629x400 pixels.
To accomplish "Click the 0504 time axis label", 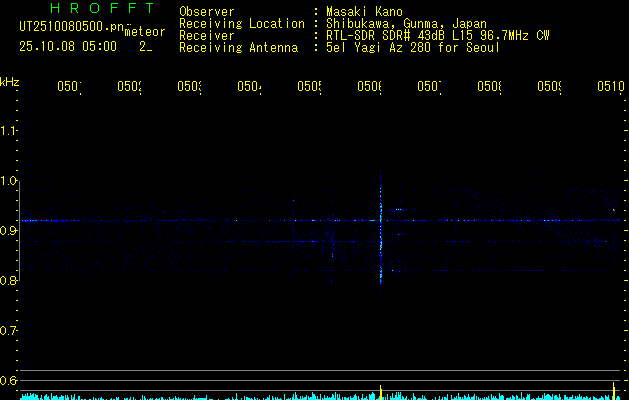I will pyautogui.click(x=249, y=86).
